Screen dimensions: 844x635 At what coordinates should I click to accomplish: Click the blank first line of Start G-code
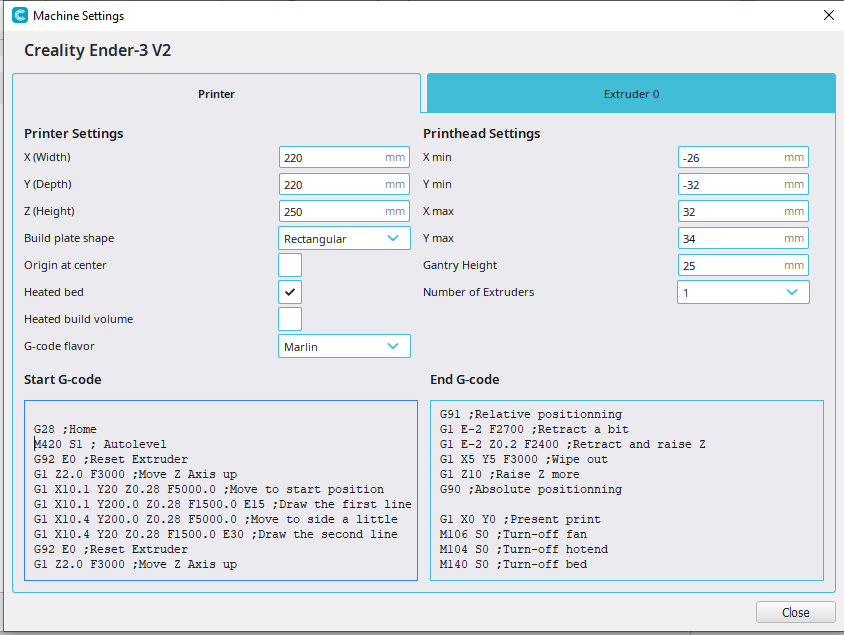221,414
